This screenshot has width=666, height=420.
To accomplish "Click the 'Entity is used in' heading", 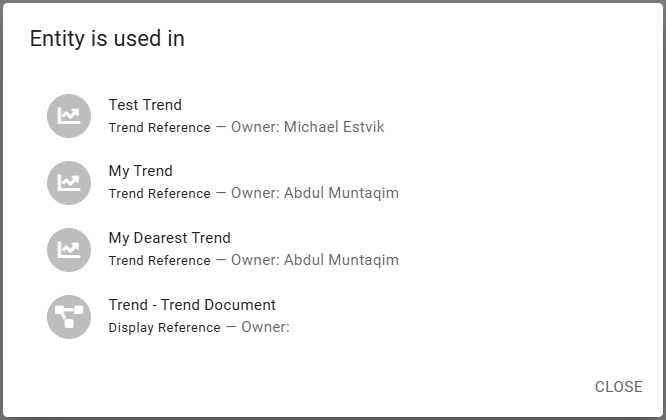I will [107, 39].
